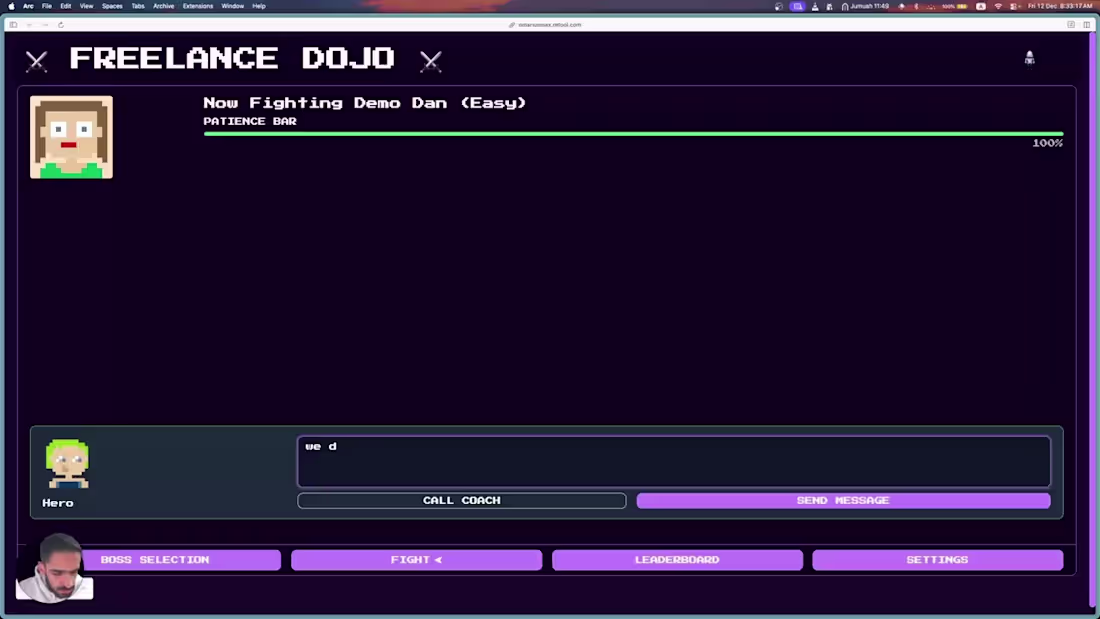The width and height of the screenshot is (1100, 619).
Task: Open the Wi-Fi icon in the menu bar
Action: (x=997, y=5)
